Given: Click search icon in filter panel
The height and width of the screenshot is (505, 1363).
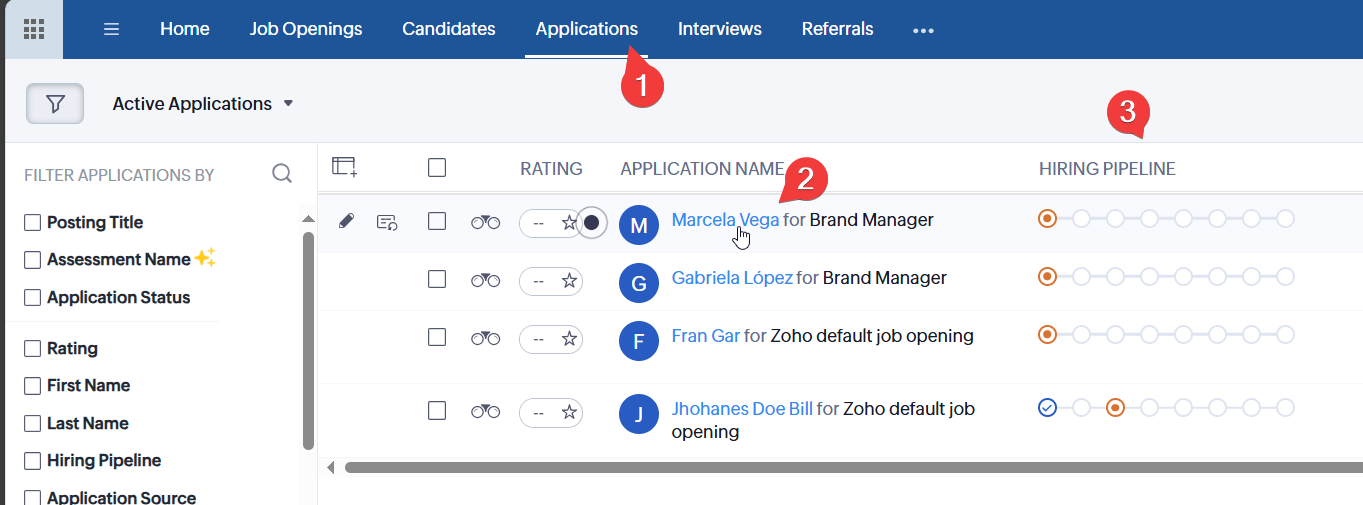Looking at the screenshot, I should (282, 174).
